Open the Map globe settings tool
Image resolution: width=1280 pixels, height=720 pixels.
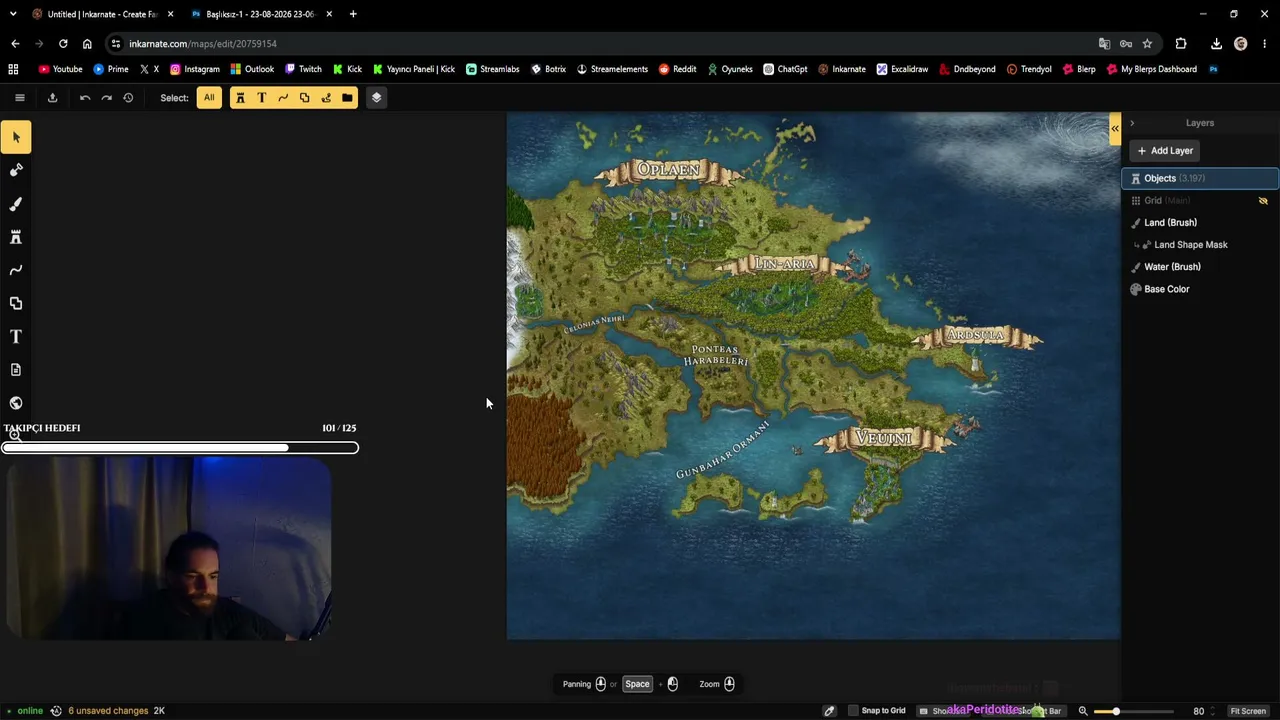(x=16, y=403)
